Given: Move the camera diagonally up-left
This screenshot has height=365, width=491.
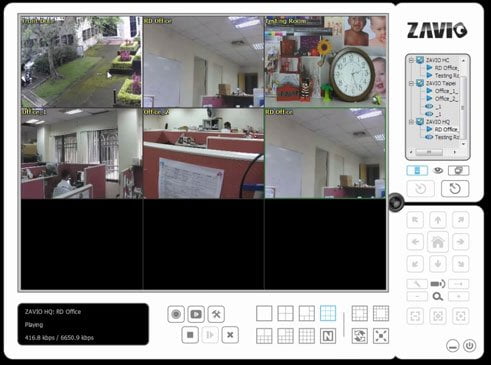Looking at the screenshot, I should coord(415,220).
